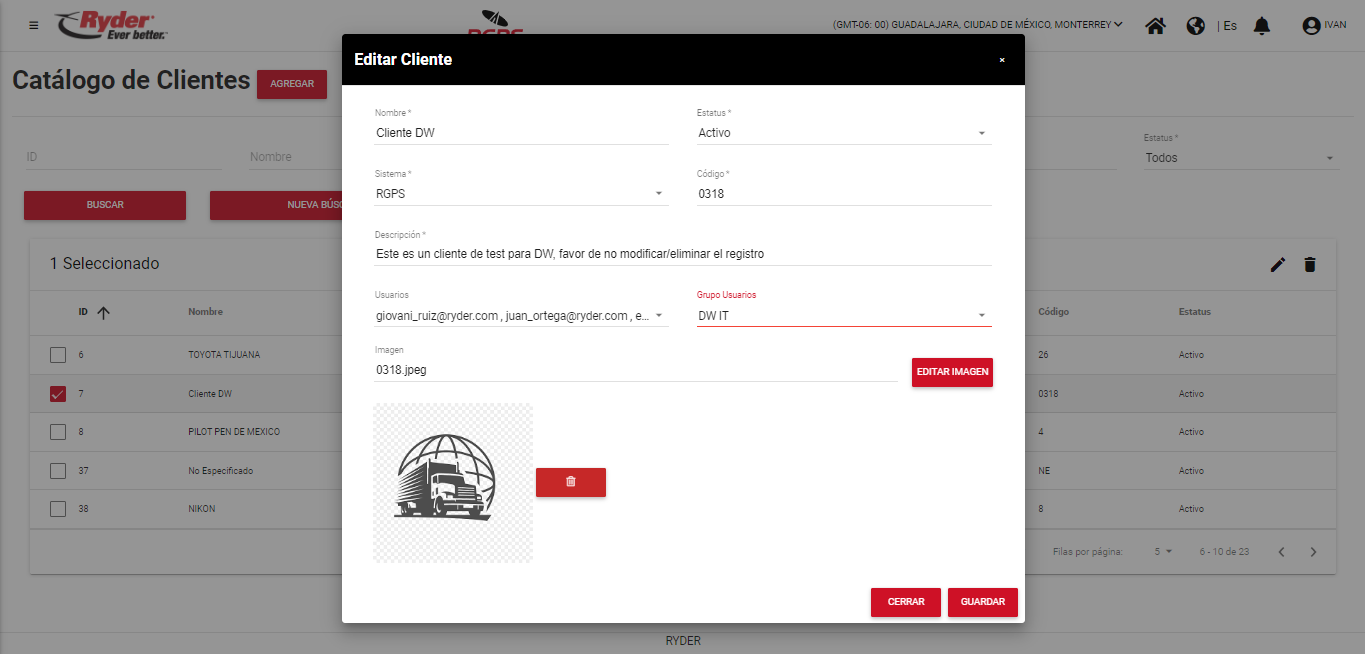The image size is (1365, 654).
Task: Open the IVAN user account icon
Action: 1311,26
